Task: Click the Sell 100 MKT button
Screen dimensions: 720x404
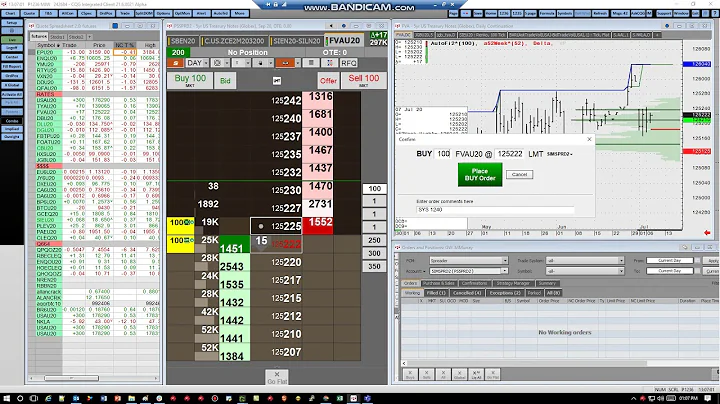Action: [364, 80]
